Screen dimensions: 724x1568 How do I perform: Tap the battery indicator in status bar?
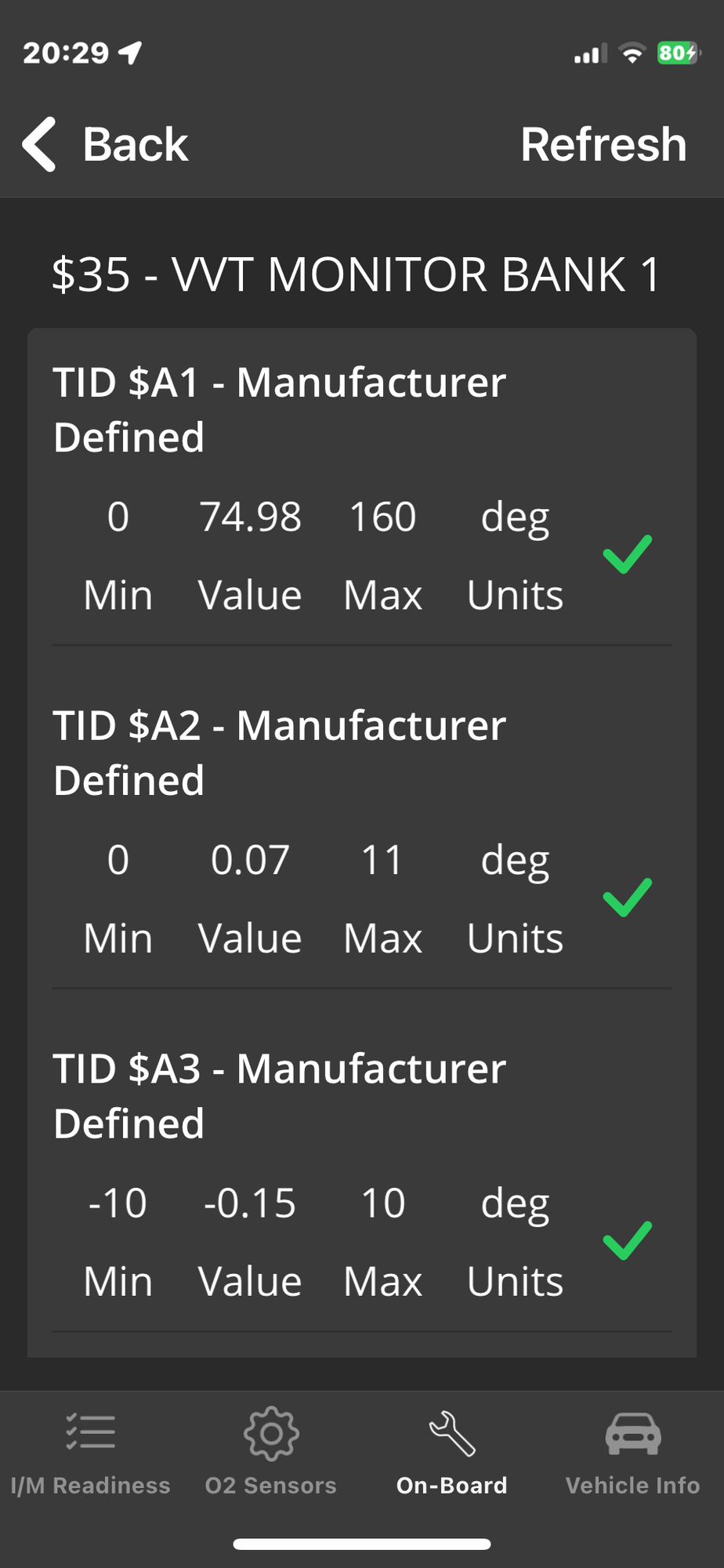[x=677, y=53]
